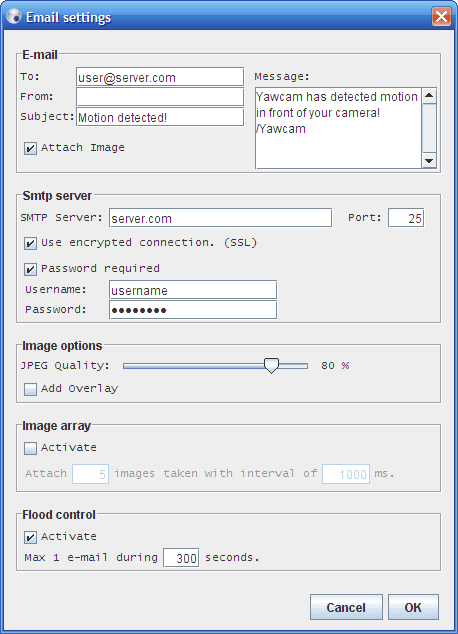This screenshot has height=634, width=458.
Task: Close the Email settings dialog
Action: coord(441,17)
